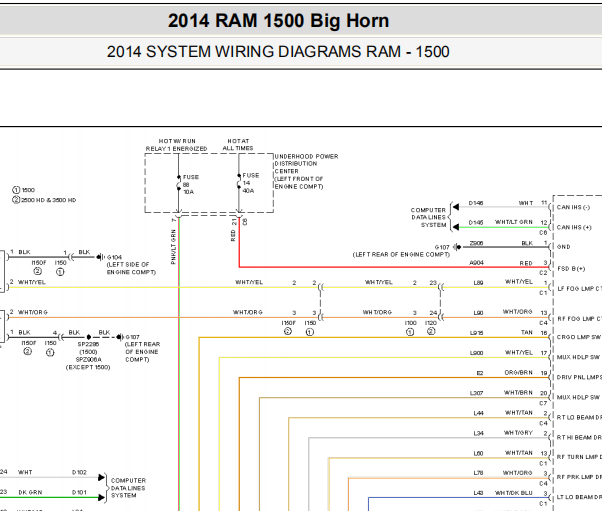Select the "WHT/BRN" wire color label
602x511 pixels.
coord(518,392)
